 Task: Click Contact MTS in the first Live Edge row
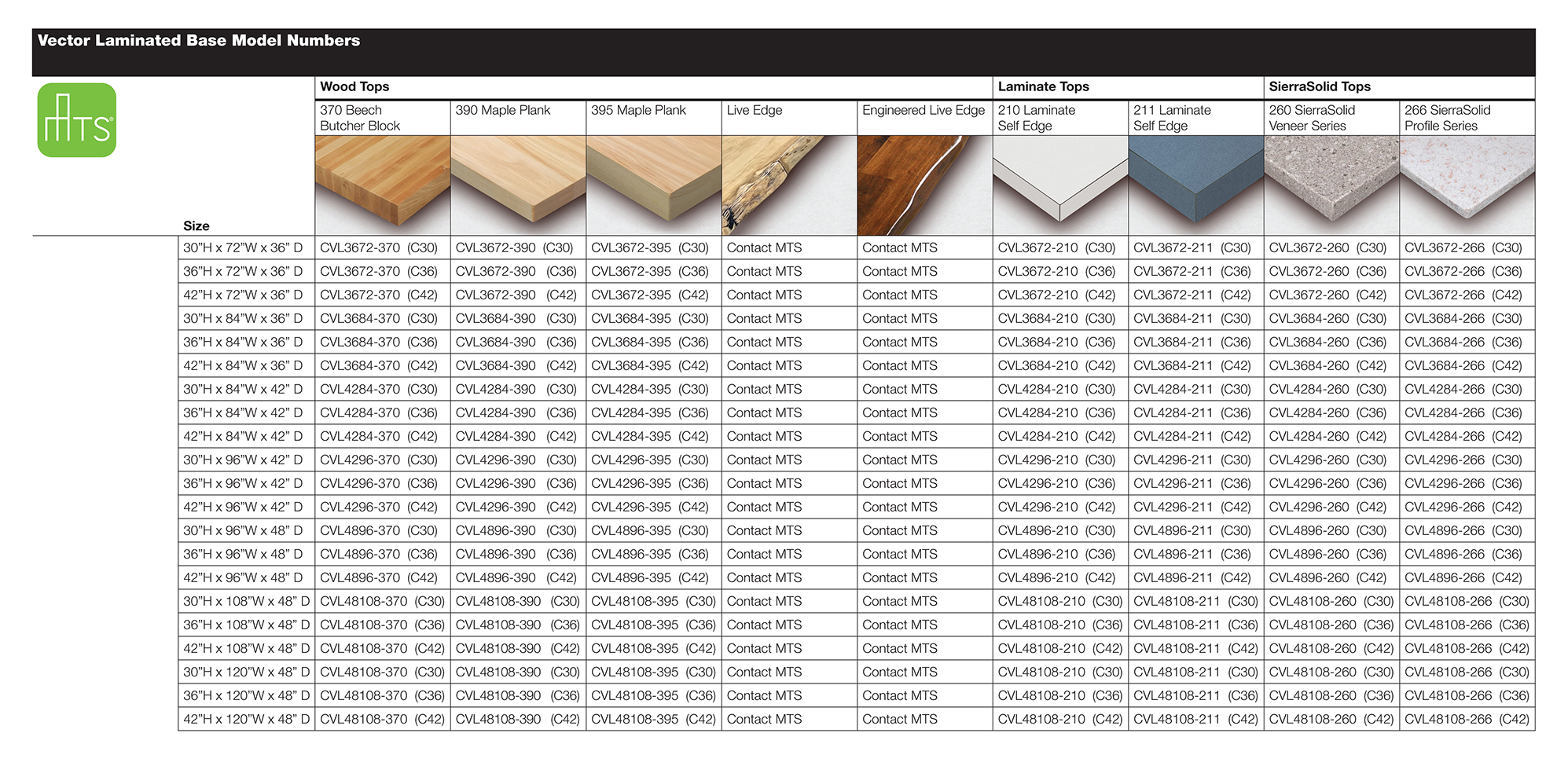tap(764, 247)
